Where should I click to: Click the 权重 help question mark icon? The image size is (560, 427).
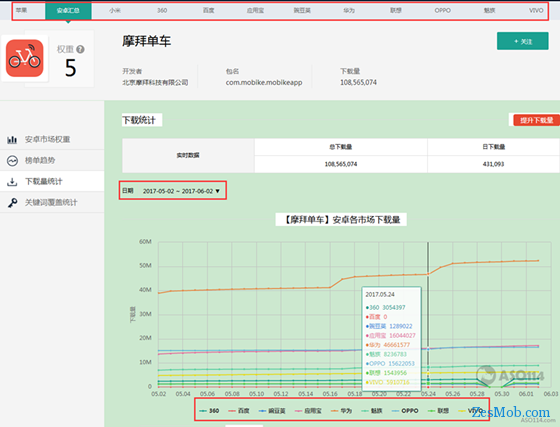coord(80,49)
